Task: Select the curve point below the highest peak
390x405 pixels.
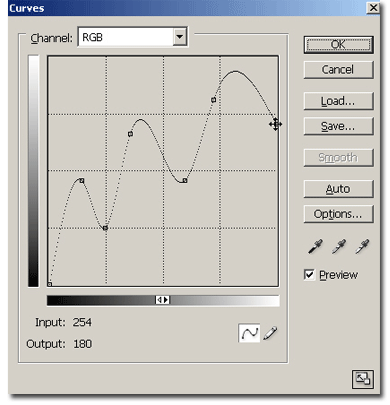Action: pyautogui.click(x=213, y=99)
